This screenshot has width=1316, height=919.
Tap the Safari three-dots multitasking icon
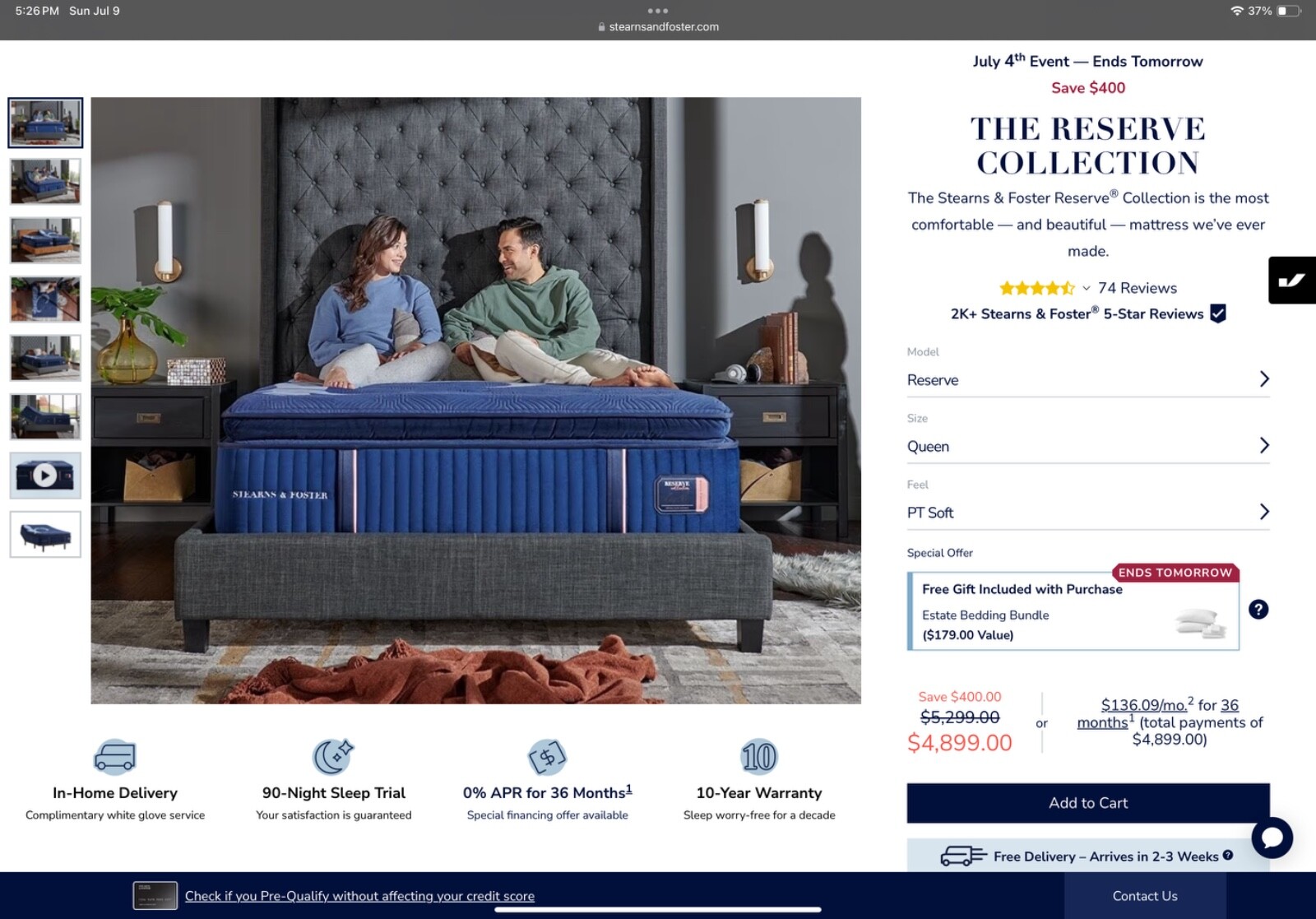coord(658,11)
